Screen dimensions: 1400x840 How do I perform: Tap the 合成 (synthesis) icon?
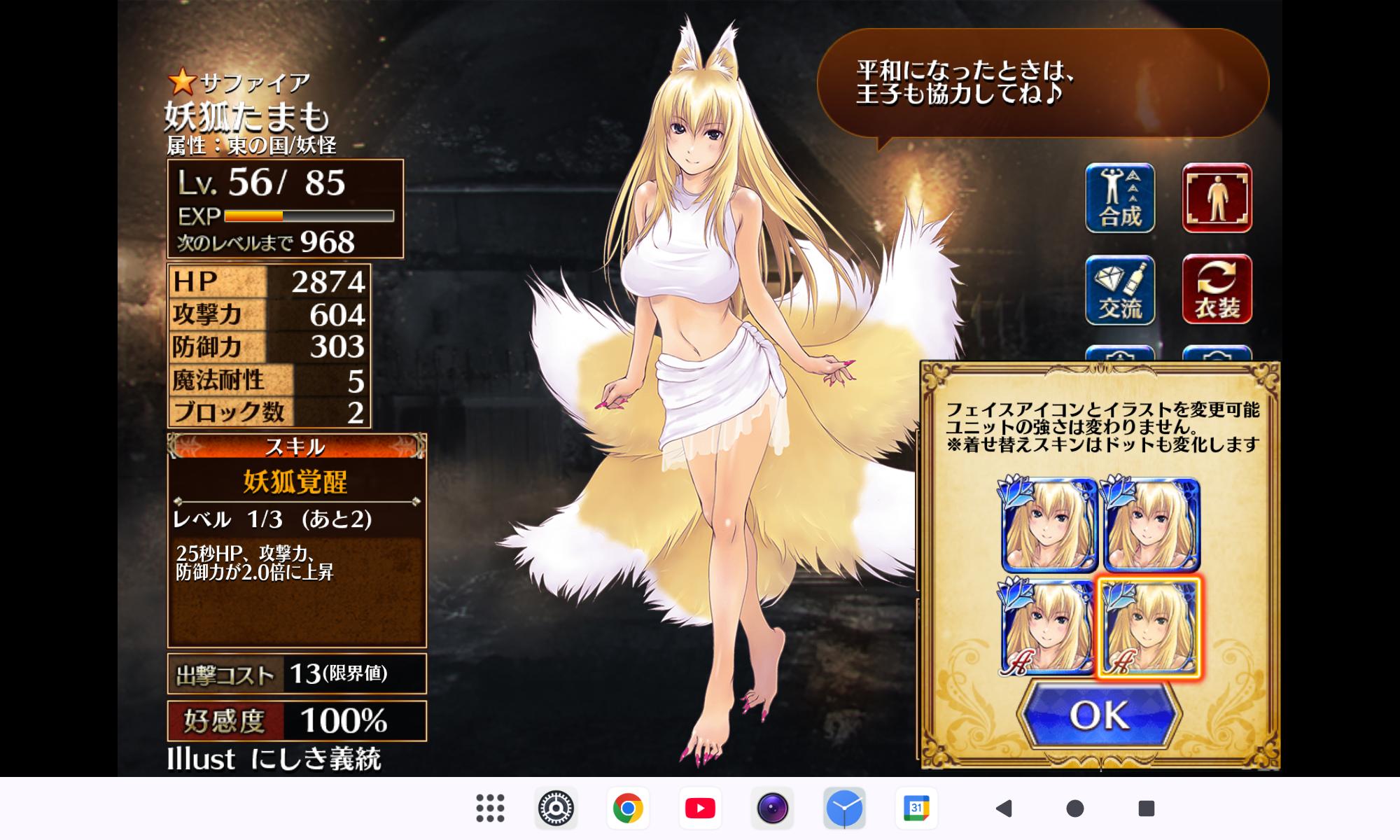pos(1120,198)
